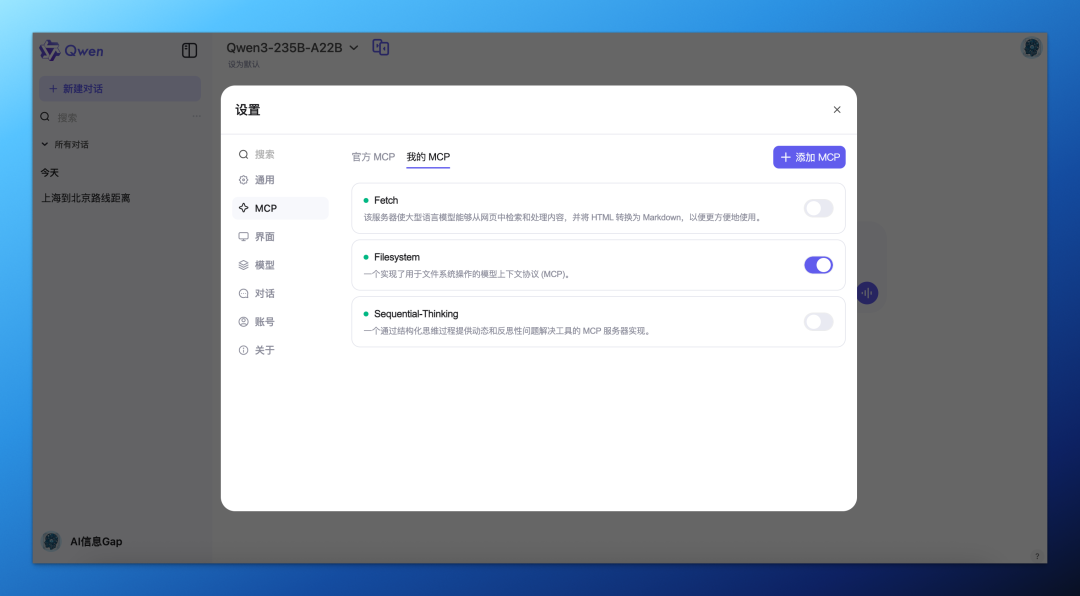1080x596 pixels.
Task: Open the MCP settings section
Action: tap(280, 208)
